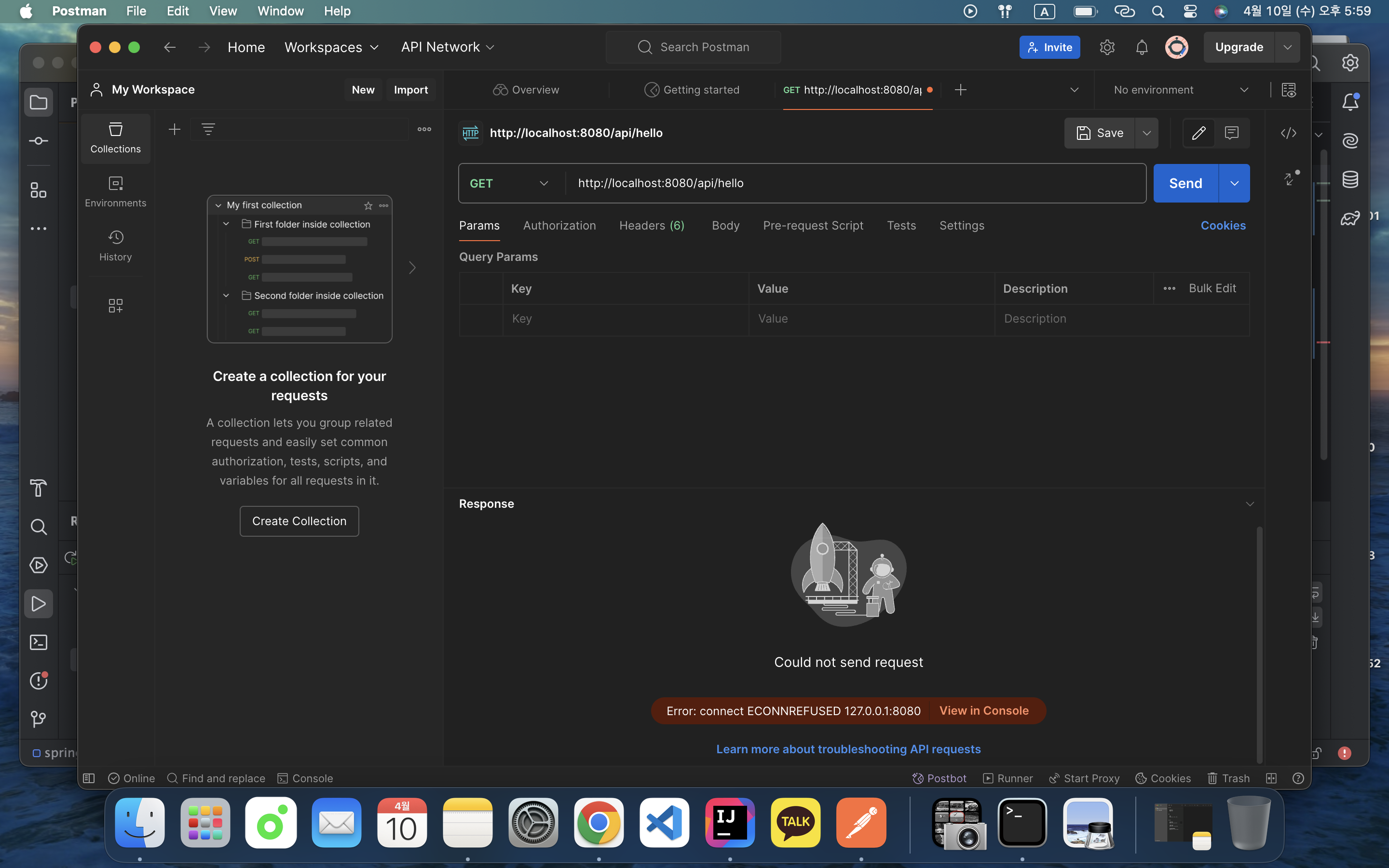Screen dimensions: 1389x868
Task: Click the Search Postman field
Action: [x=694, y=47]
